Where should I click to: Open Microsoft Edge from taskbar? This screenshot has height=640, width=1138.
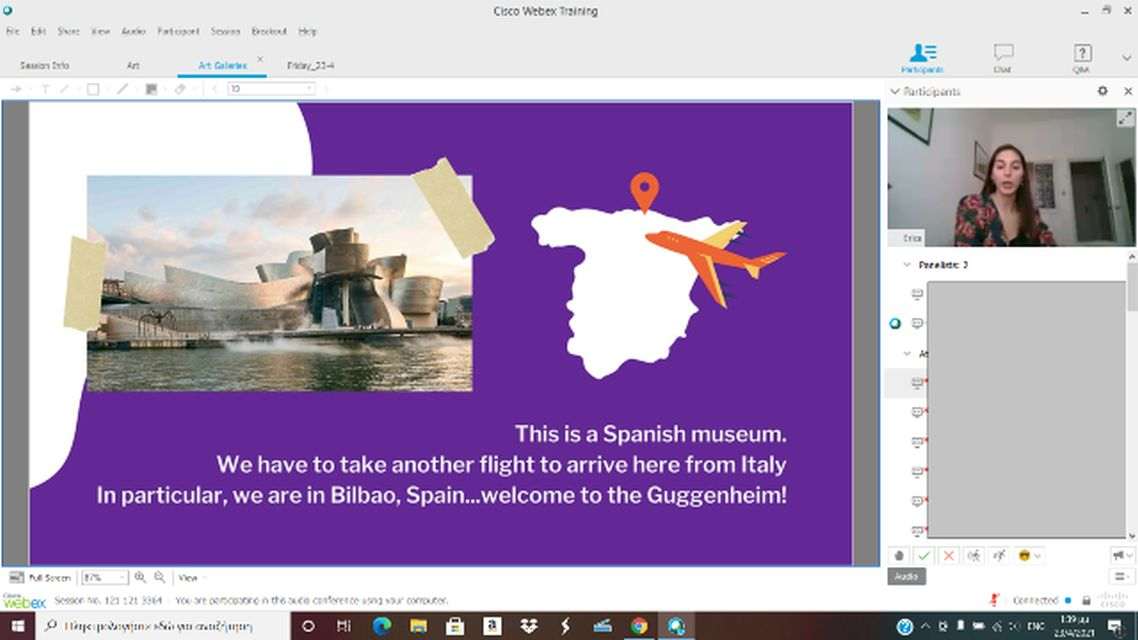382,625
